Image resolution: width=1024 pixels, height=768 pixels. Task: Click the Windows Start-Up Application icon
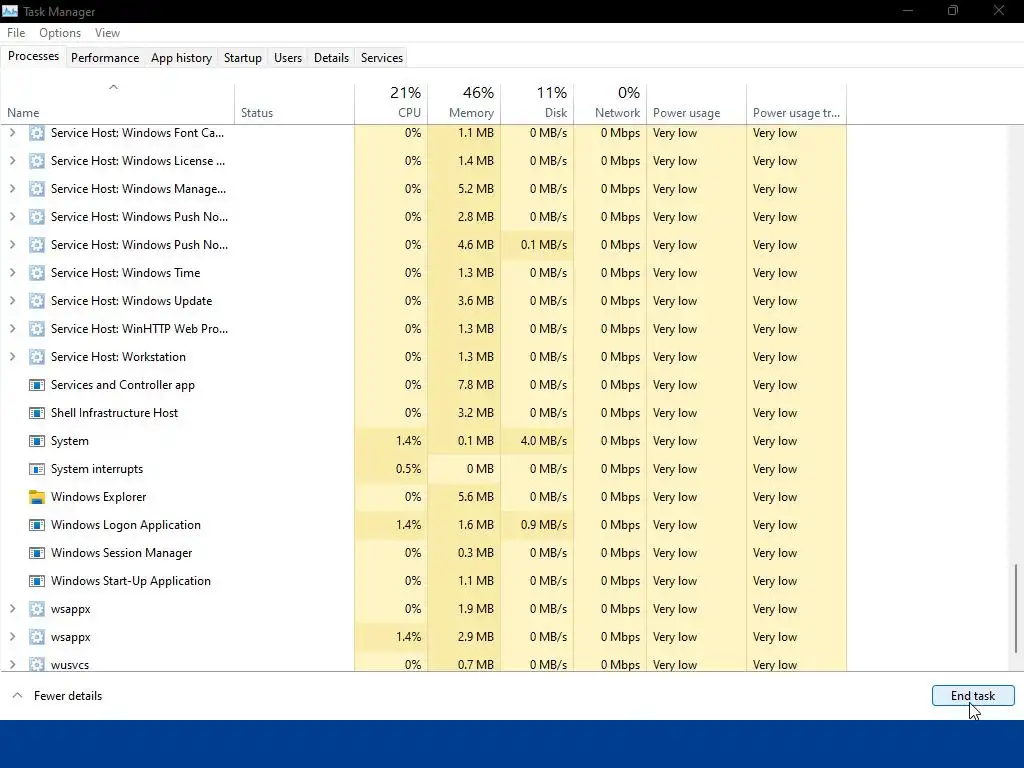point(37,581)
